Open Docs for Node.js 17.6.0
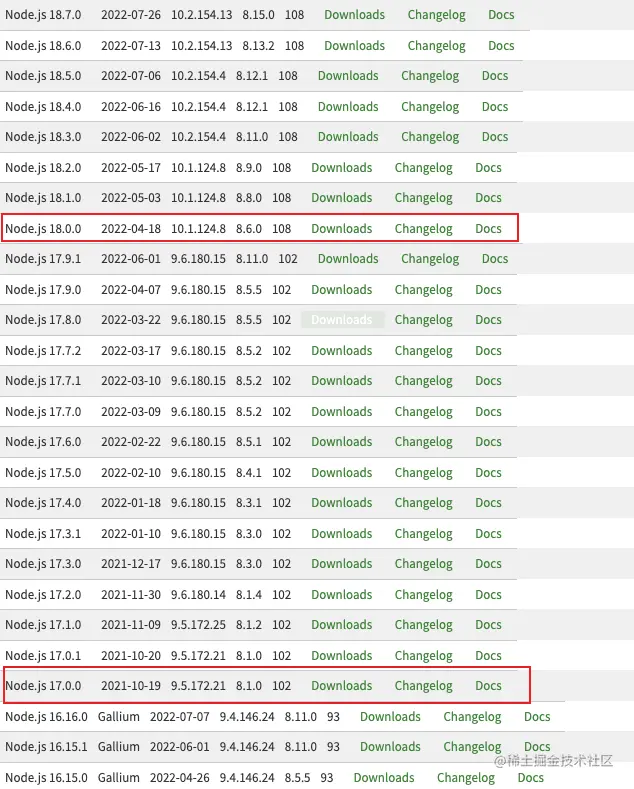The width and height of the screenshot is (634, 789). click(x=488, y=442)
